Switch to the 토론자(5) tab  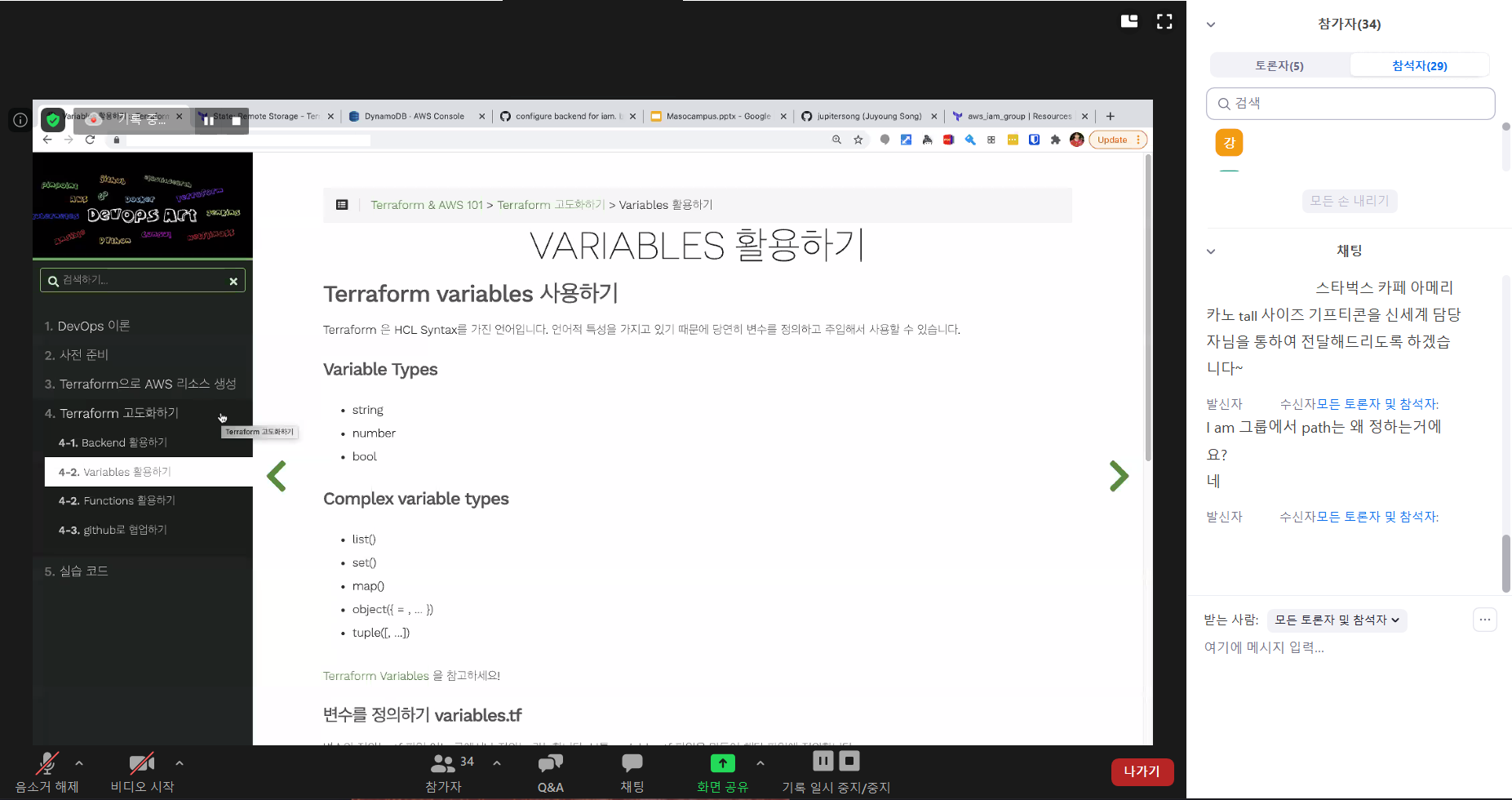click(1279, 65)
